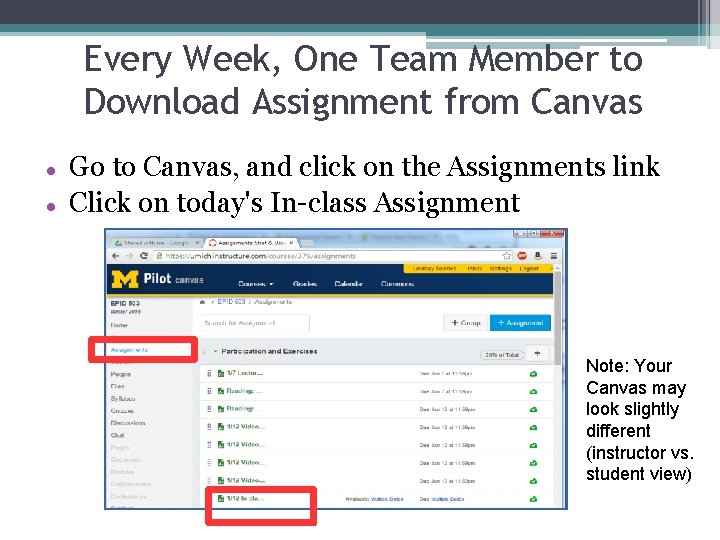Toggle published cloud for Reading due Jan 12

533,409
